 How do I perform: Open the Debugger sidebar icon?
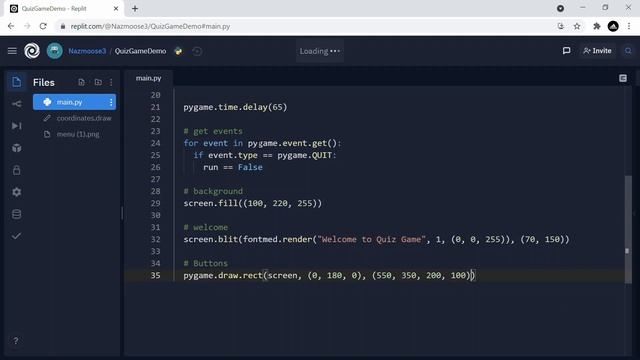[16, 126]
